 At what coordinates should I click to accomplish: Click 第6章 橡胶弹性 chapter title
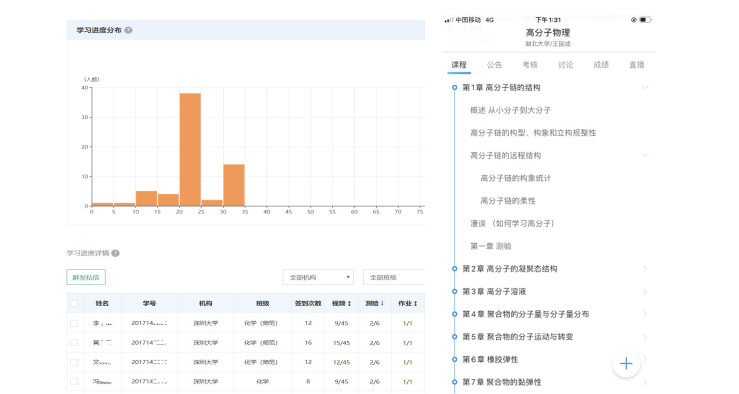[x=490, y=359]
